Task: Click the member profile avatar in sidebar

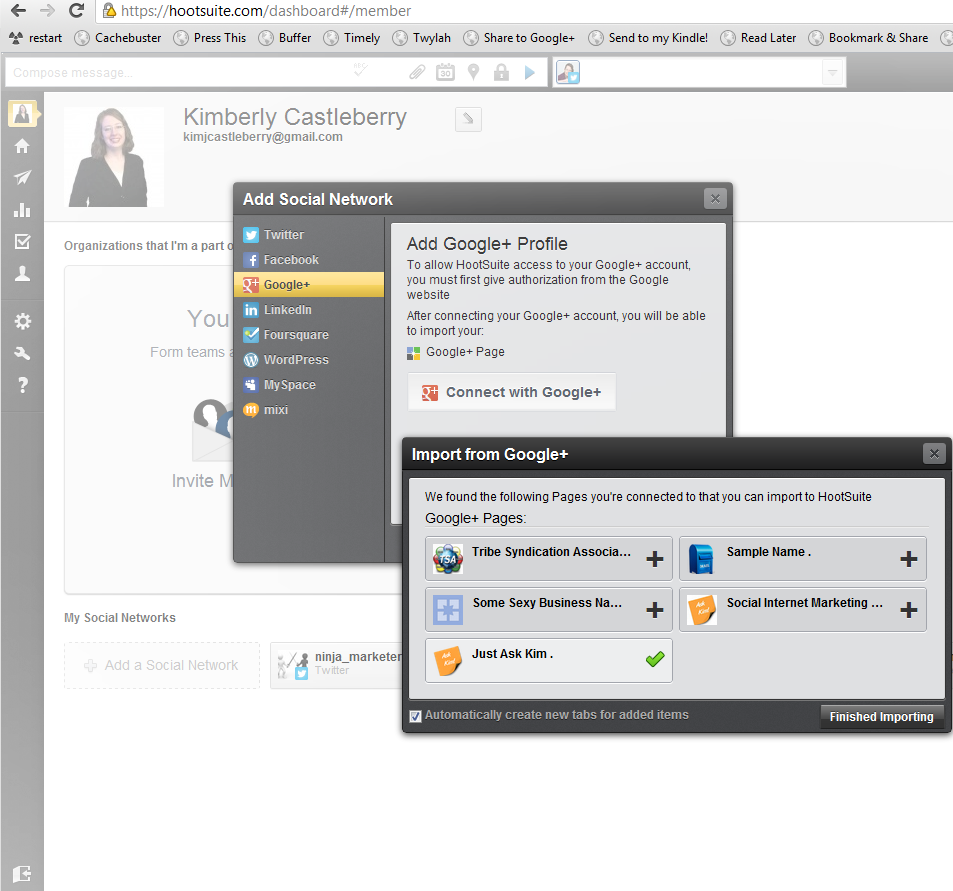Action: tap(22, 114)
